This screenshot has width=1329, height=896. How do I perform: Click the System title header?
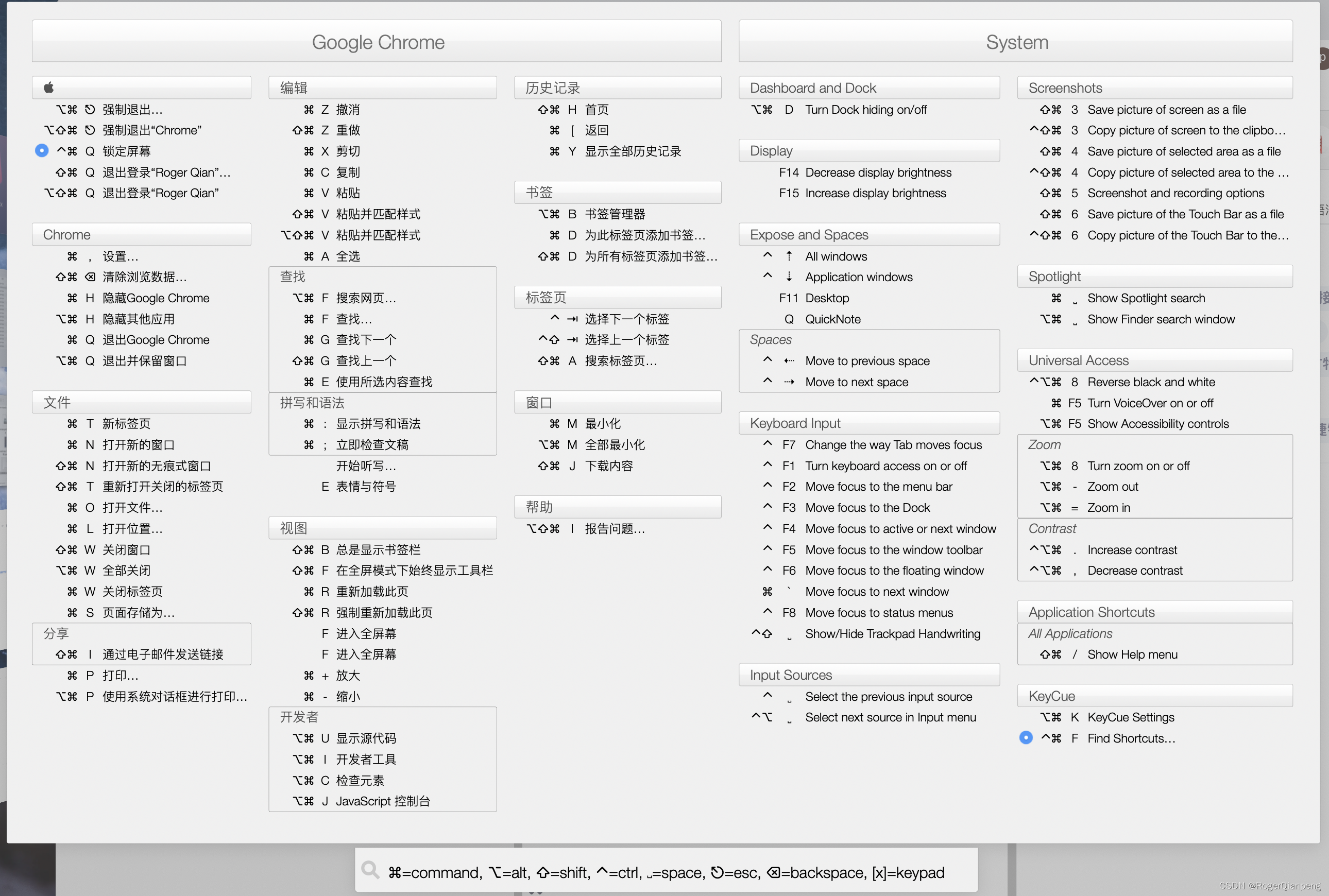tap(1016, 42)
